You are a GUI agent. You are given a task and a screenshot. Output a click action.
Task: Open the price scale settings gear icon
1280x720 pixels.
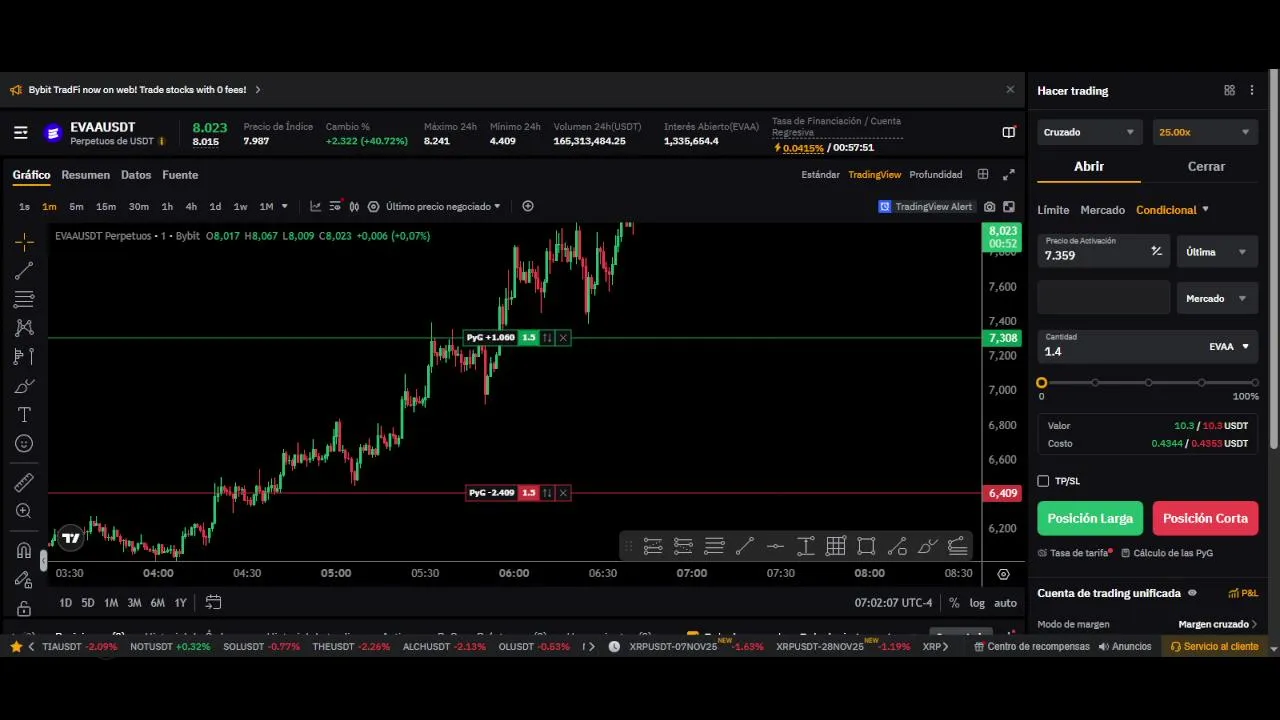point(1003,574)
